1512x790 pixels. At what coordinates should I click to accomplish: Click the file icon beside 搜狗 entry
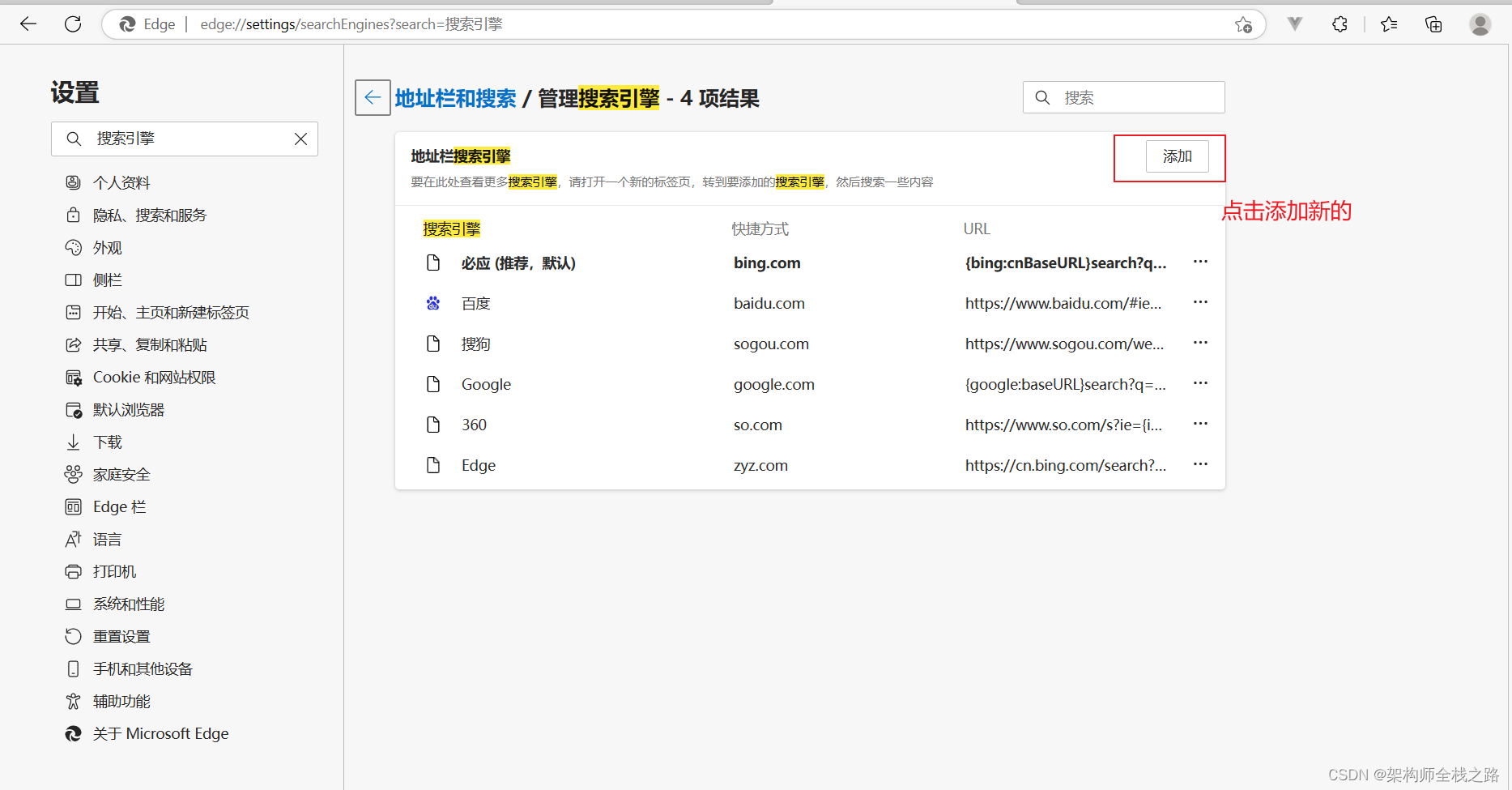tap(433, 344)
